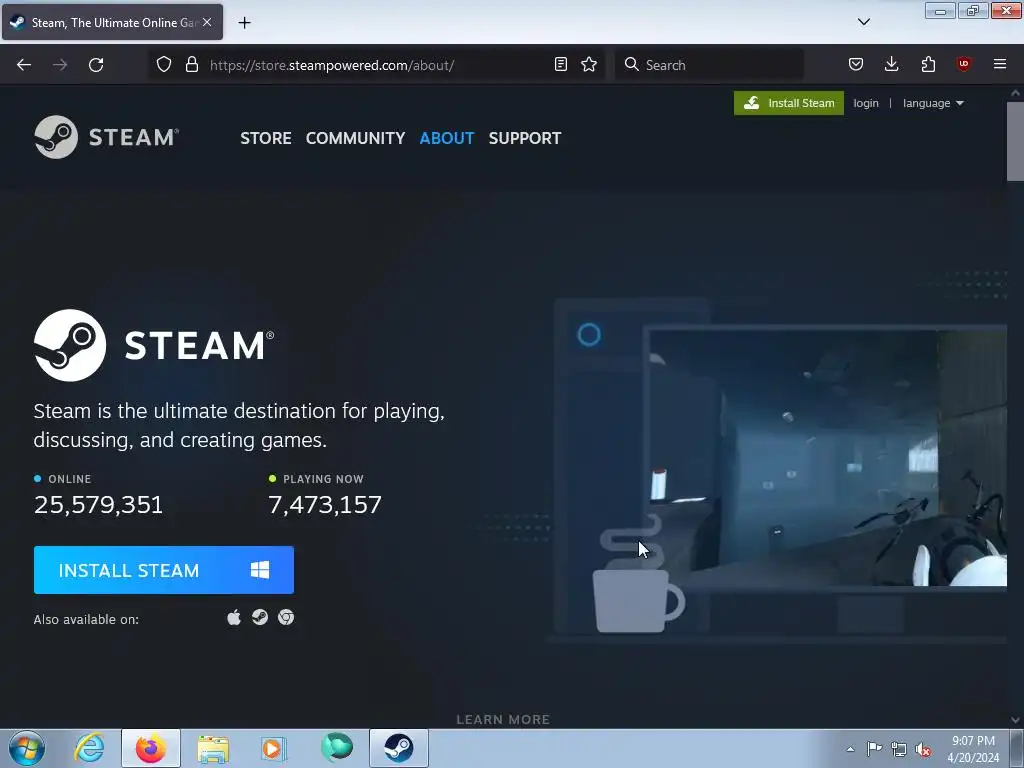Close the Steam browser tab
Viewport: 1024px width, 768px height.
coord(207,22)
